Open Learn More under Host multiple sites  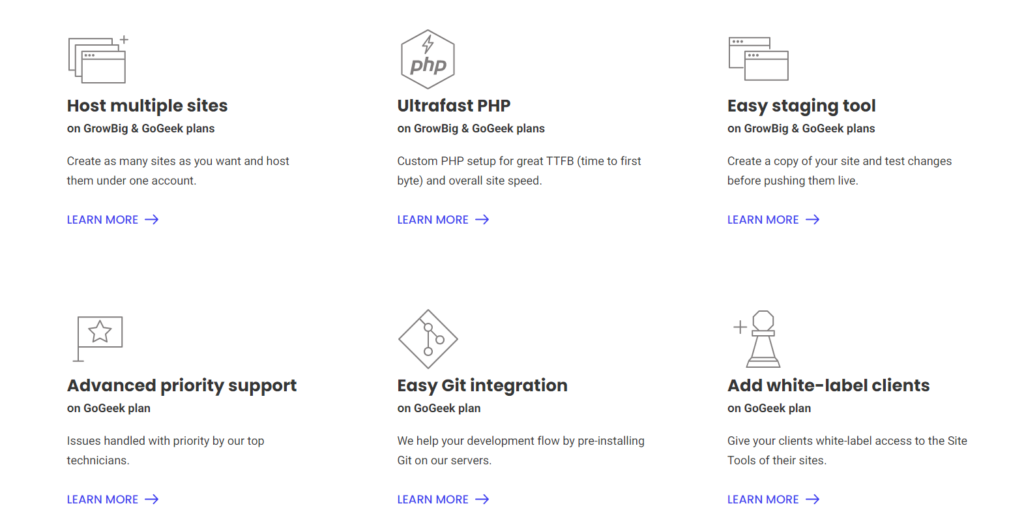103,220
